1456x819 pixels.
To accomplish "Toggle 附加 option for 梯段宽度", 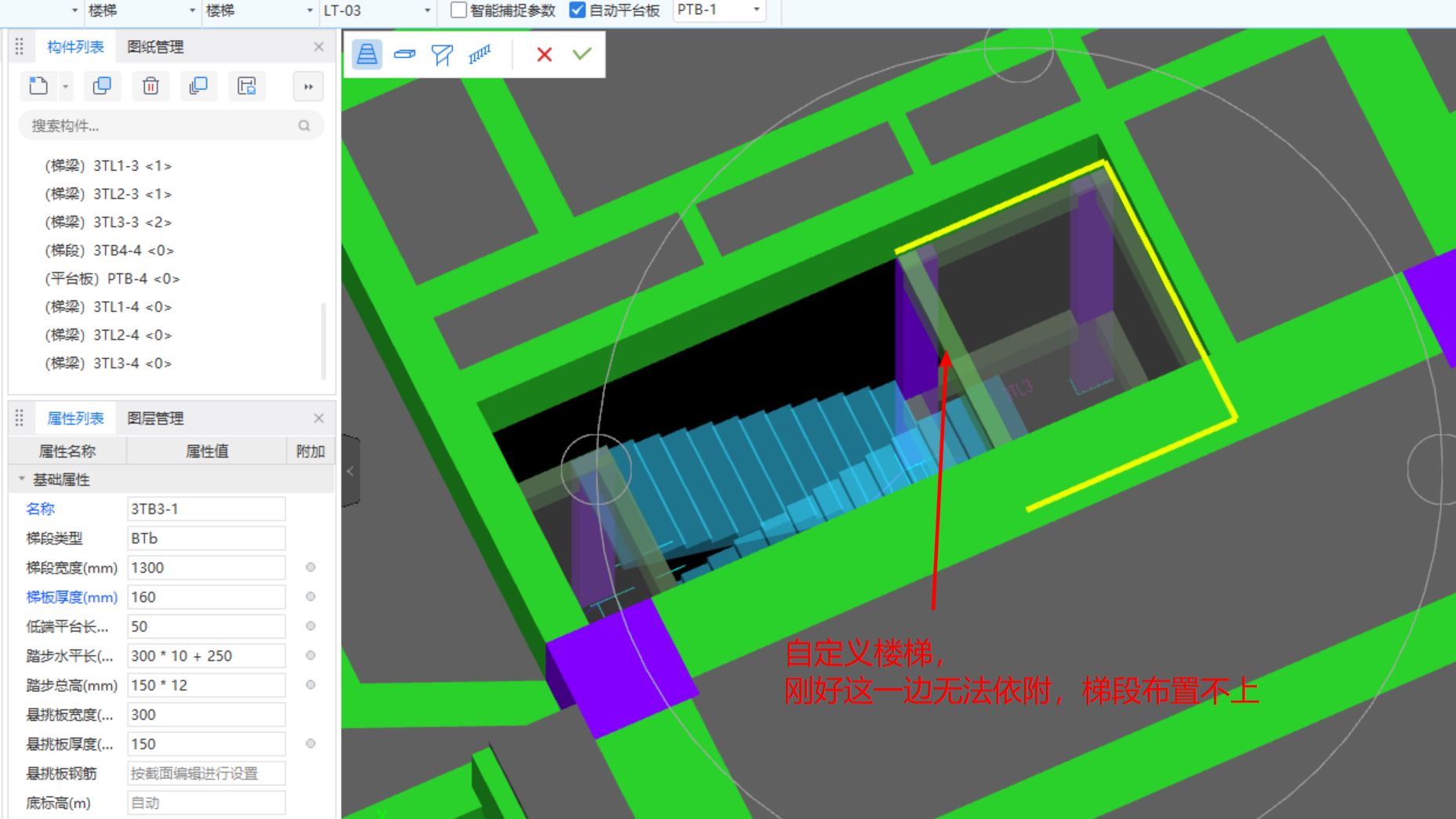I will coord(310,567).
